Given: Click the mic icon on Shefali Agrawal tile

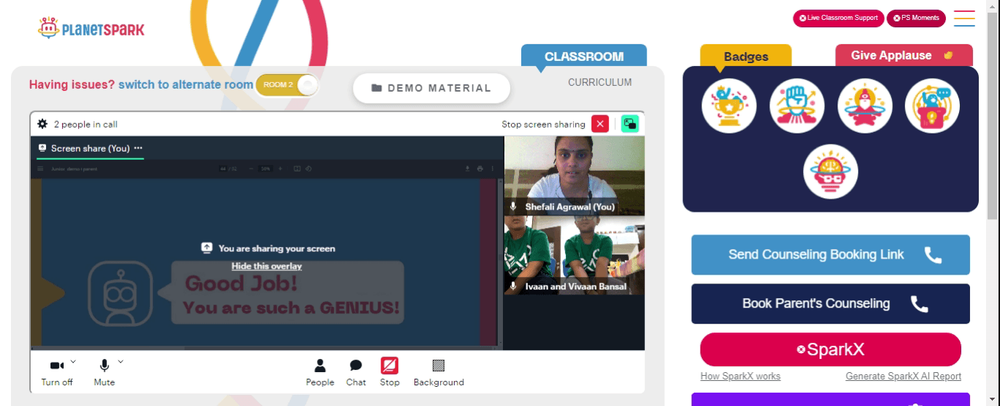Looking at the screenshot, I should point(513,207).
